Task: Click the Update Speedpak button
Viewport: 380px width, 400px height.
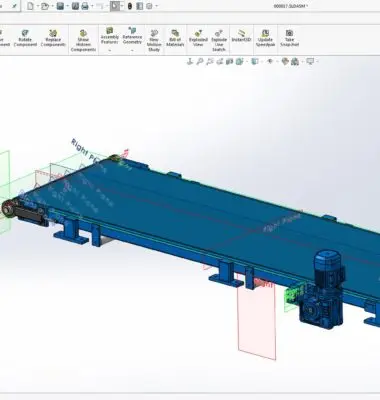Action: (265, 38)
